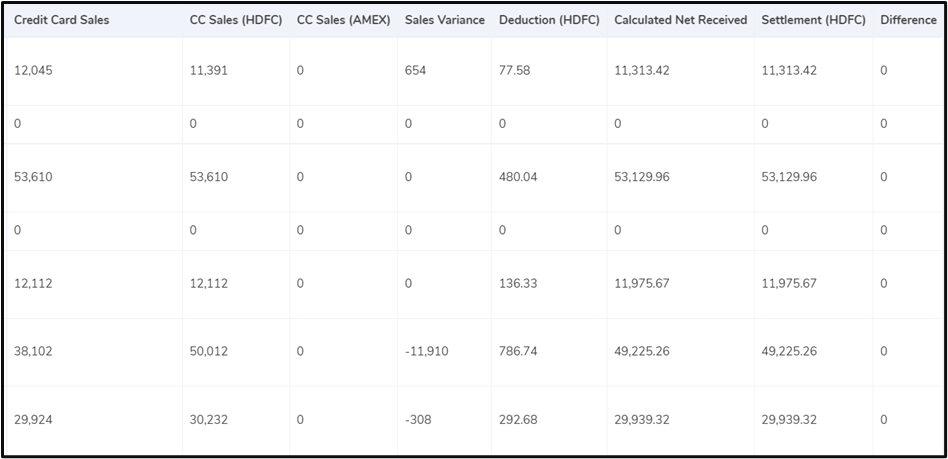
Task: Select the 77.58 deduction cell
Action: pos(515,71)
